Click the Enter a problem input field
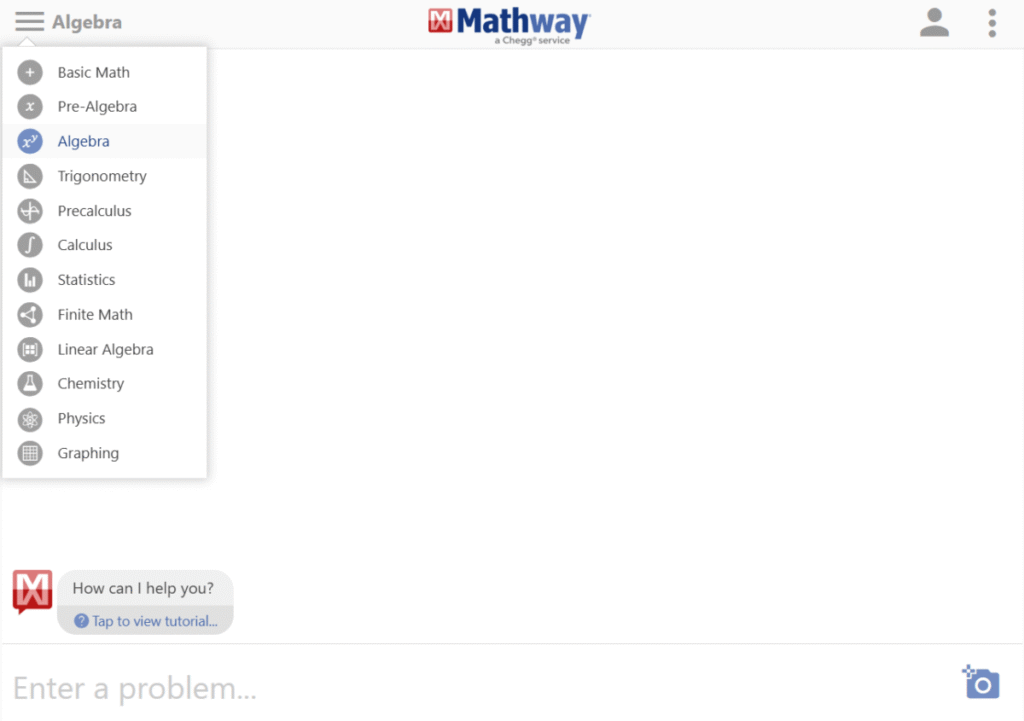The image size is (1024, 721). pos(483,688)
